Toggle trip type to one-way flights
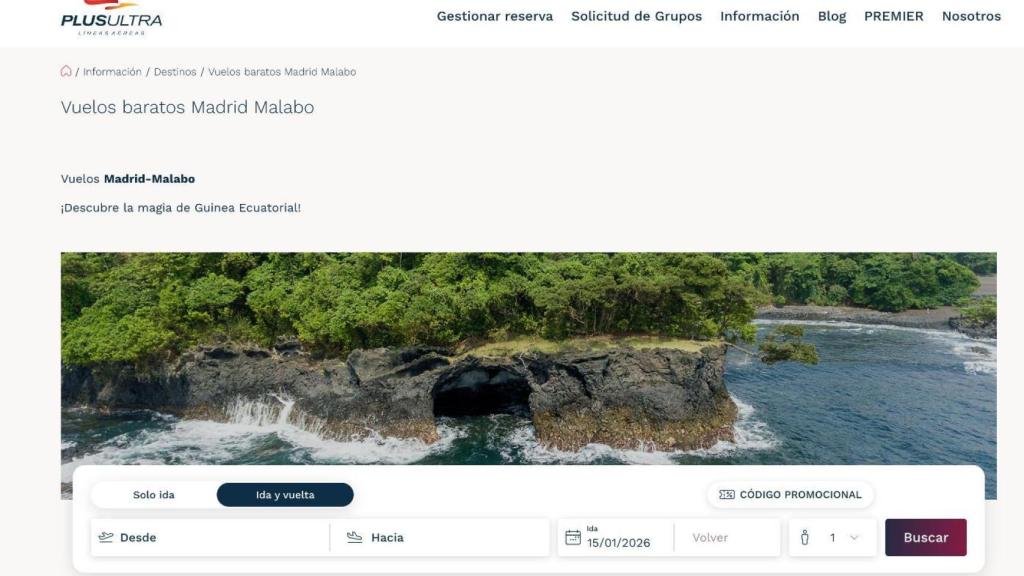 click(x=153, y=494)
